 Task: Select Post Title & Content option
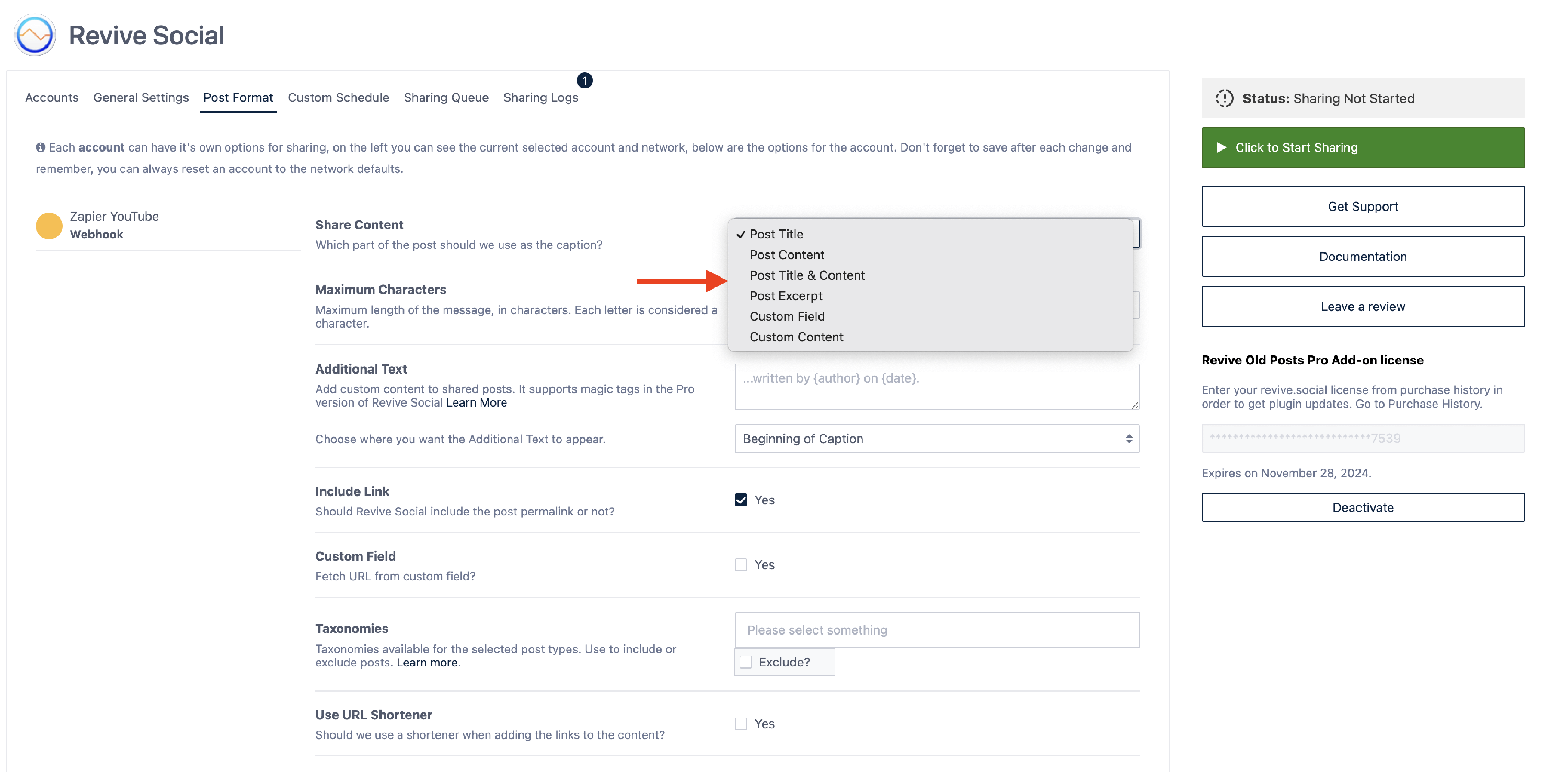tap(806, 275)
